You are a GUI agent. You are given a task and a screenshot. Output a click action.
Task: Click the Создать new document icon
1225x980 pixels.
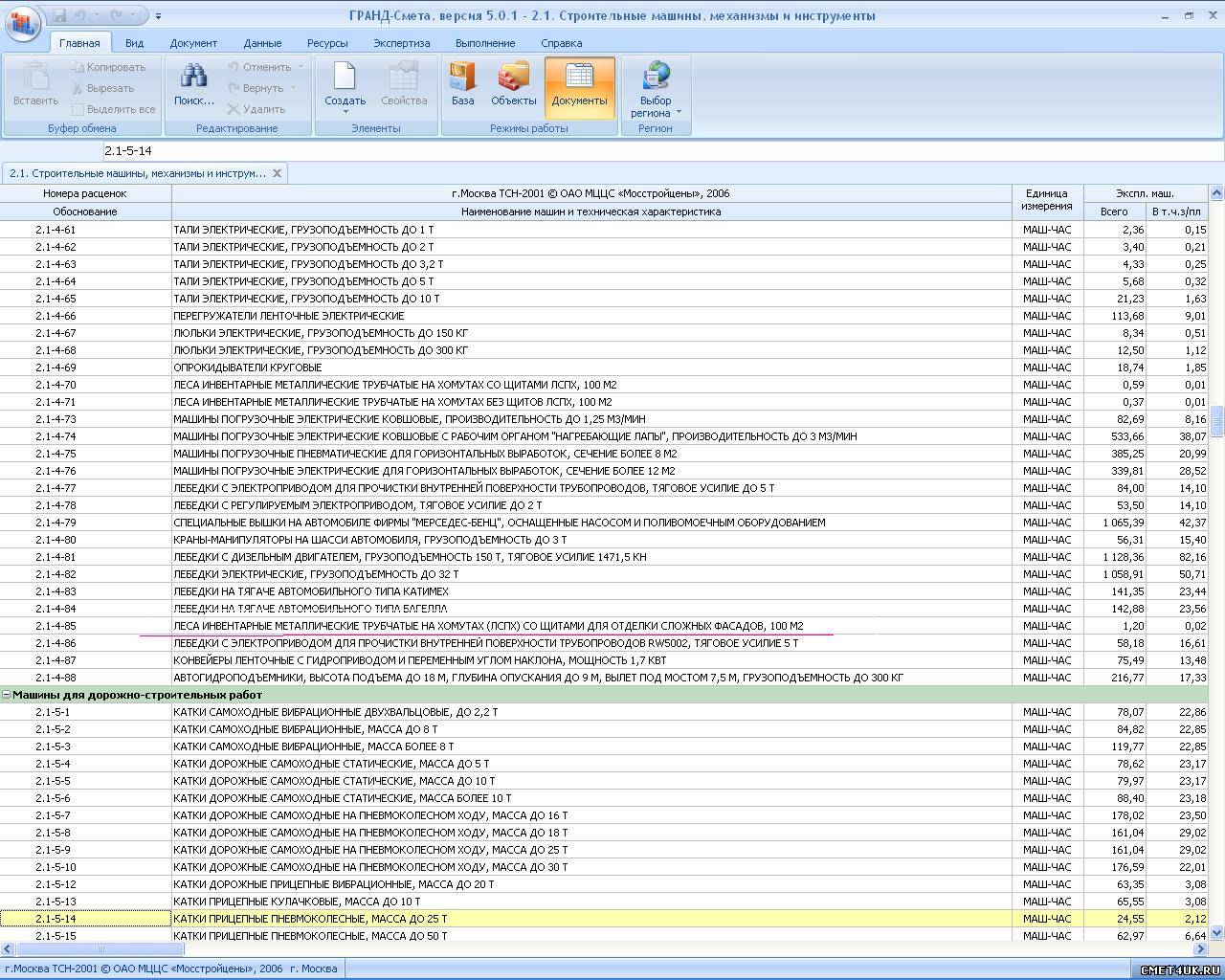click(344, 77)
